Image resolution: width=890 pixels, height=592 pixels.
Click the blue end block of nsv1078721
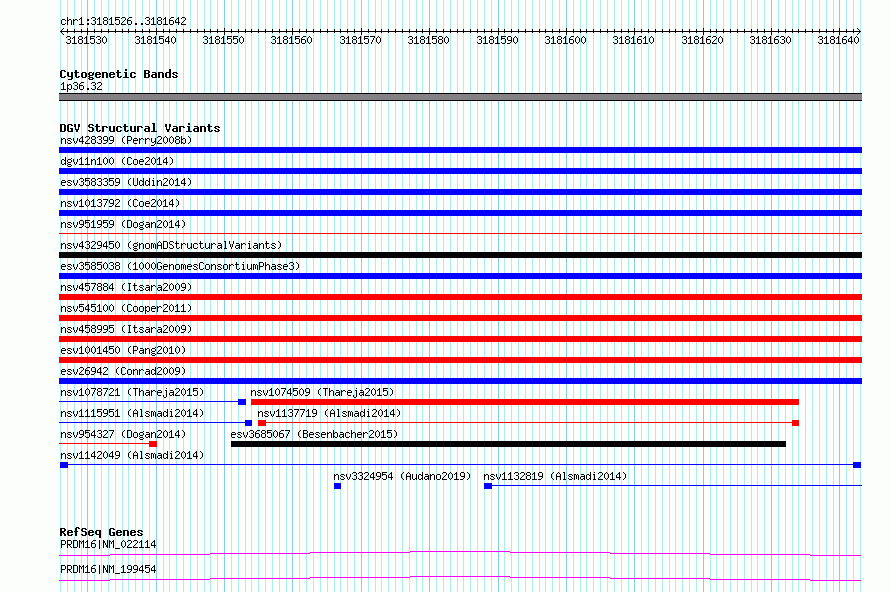point(242,402)
